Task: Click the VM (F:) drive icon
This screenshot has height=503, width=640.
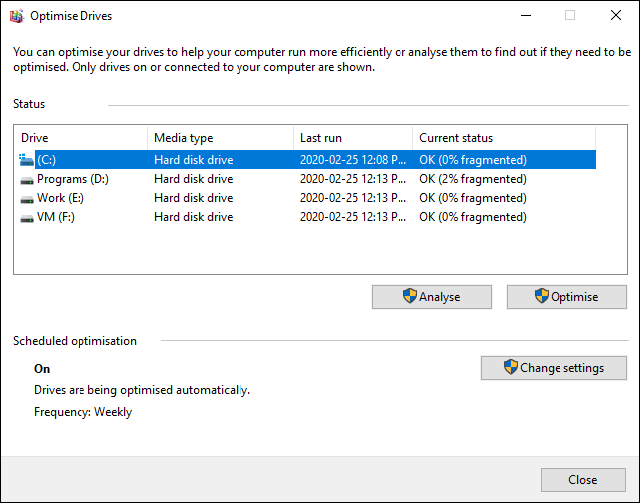Action: (x=27, y=218)
